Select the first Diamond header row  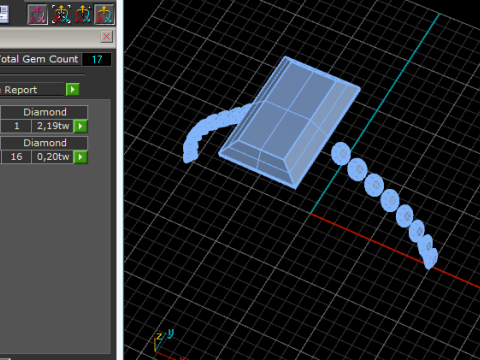tap(44, 112)
